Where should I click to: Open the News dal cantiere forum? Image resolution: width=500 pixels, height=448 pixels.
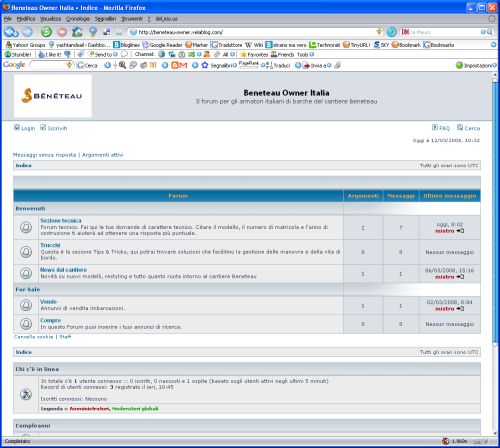[x=63, y=270]
